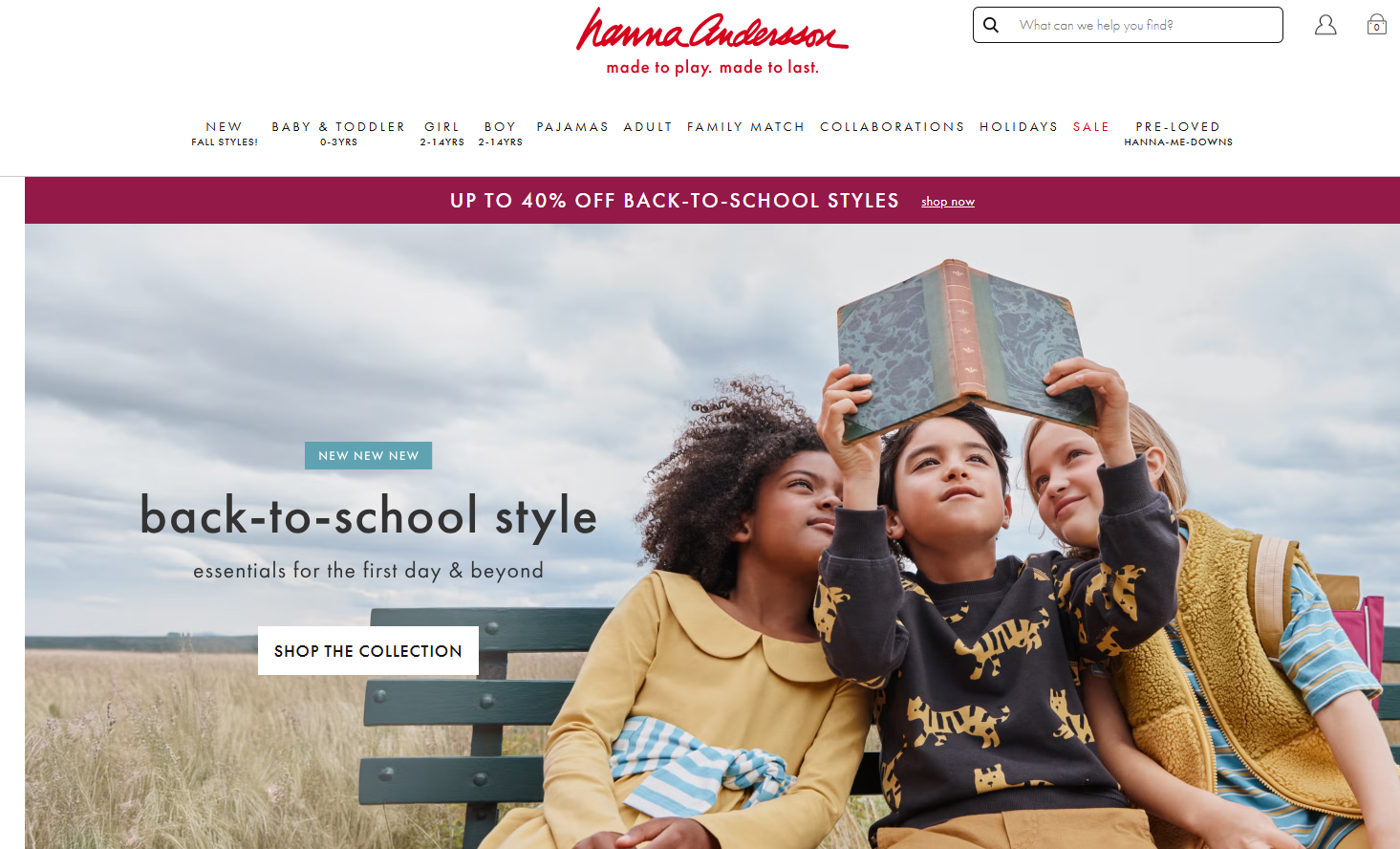The height and width of the screenshot is (849, 1400).
Task: Click the search magnifier icon
Action: tap(991, 25)
